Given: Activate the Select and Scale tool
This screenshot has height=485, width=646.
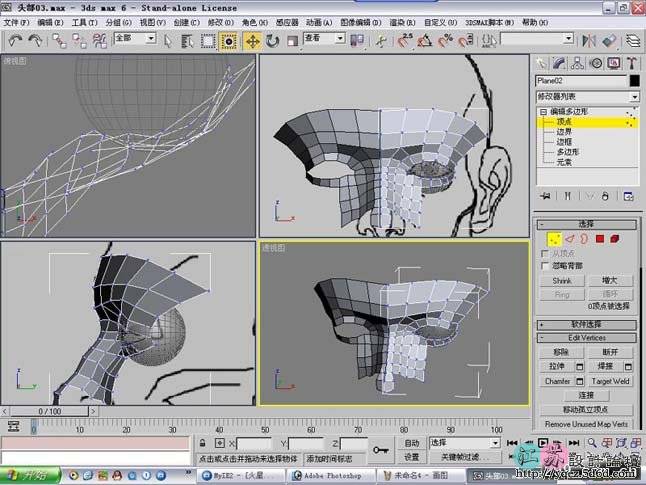Looking at the screenshot, I should tap(293, 40).
